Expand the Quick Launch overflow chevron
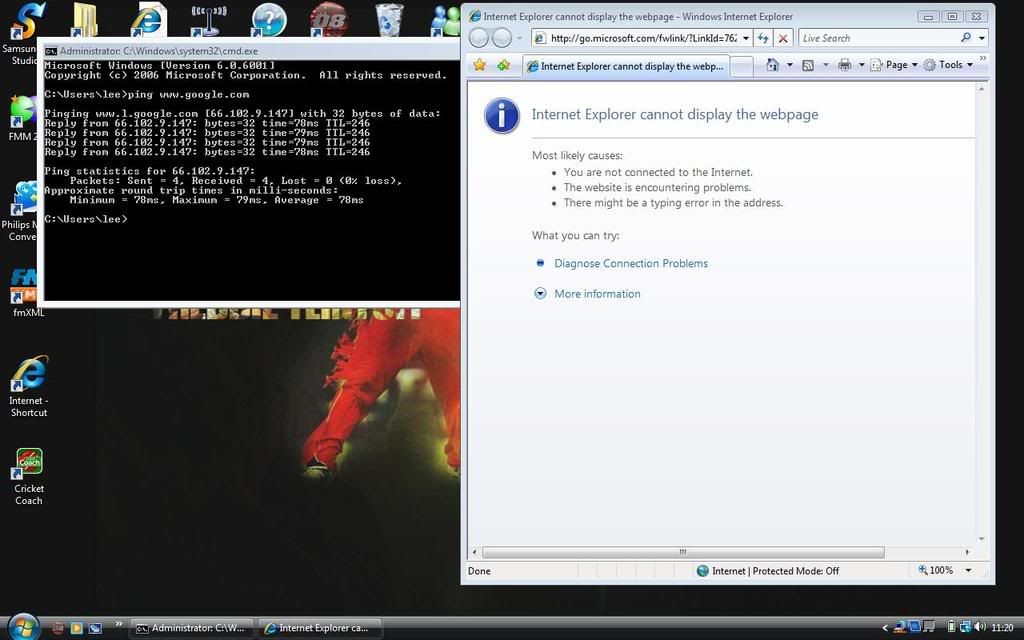 coord(118,624)
